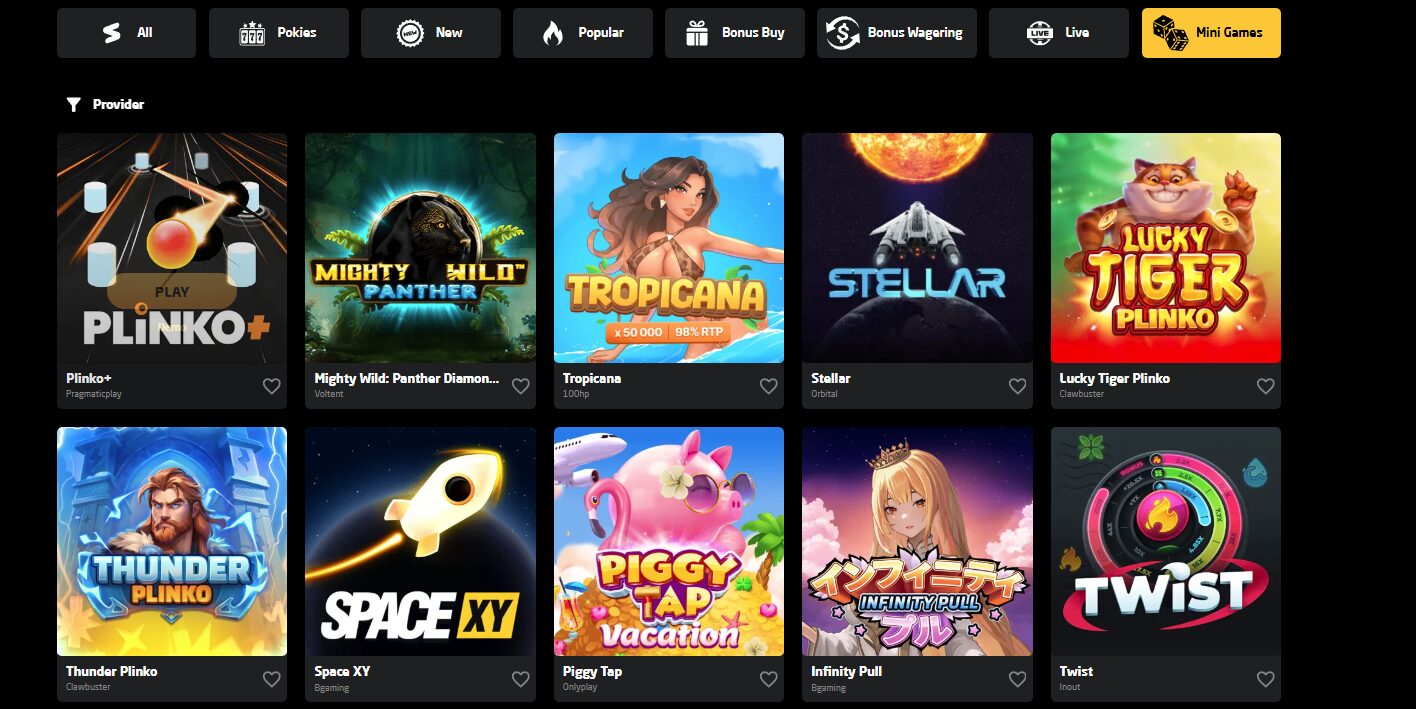Click the Thunder Plinko heart icon

pos(272,679)
